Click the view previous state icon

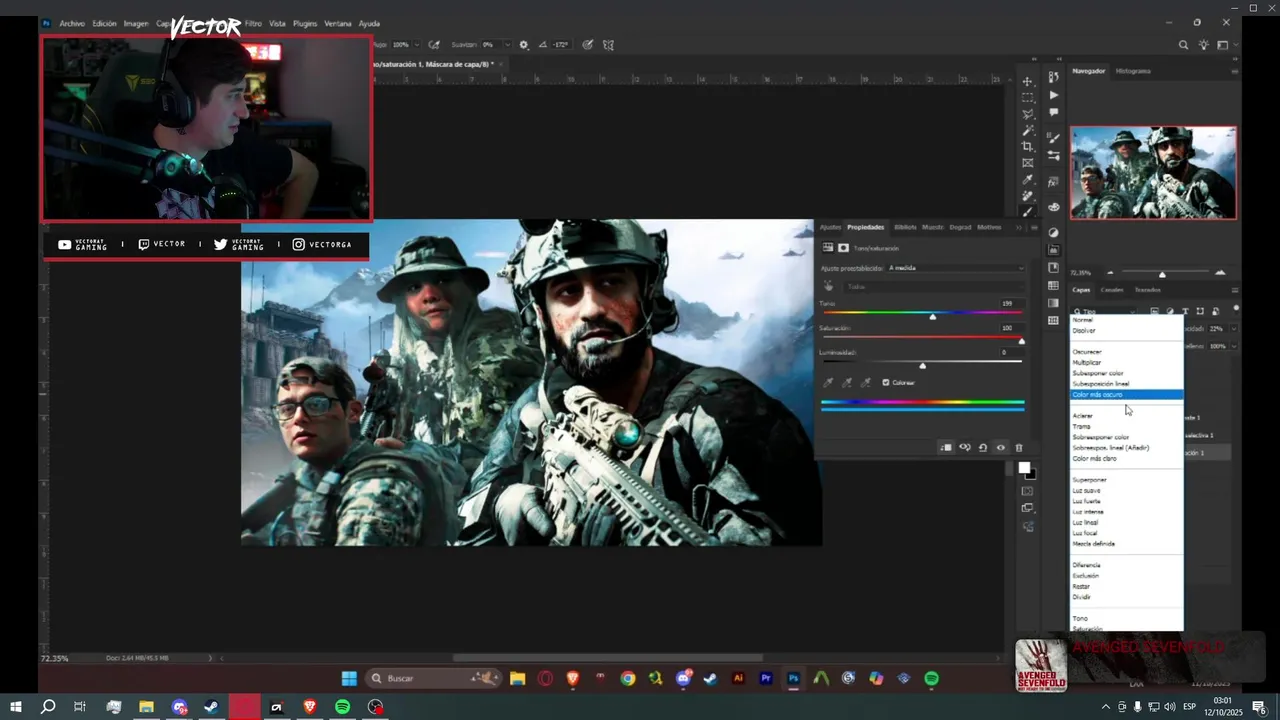pyautogui.click(x=965, y=448)
